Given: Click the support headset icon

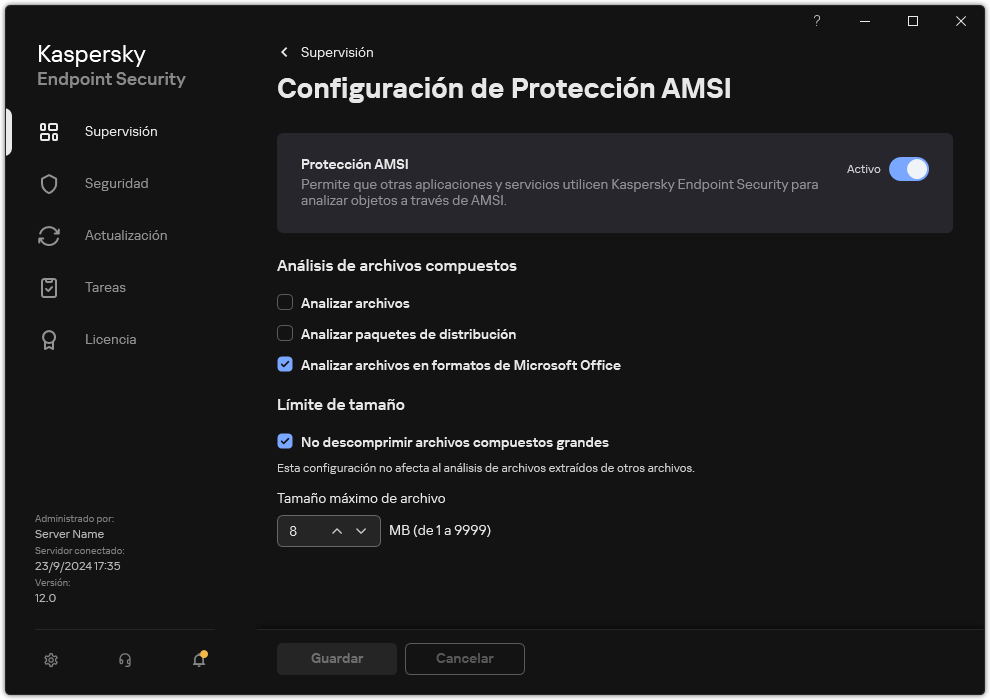Looking at the screenshot, I should (x=124, y=660).
